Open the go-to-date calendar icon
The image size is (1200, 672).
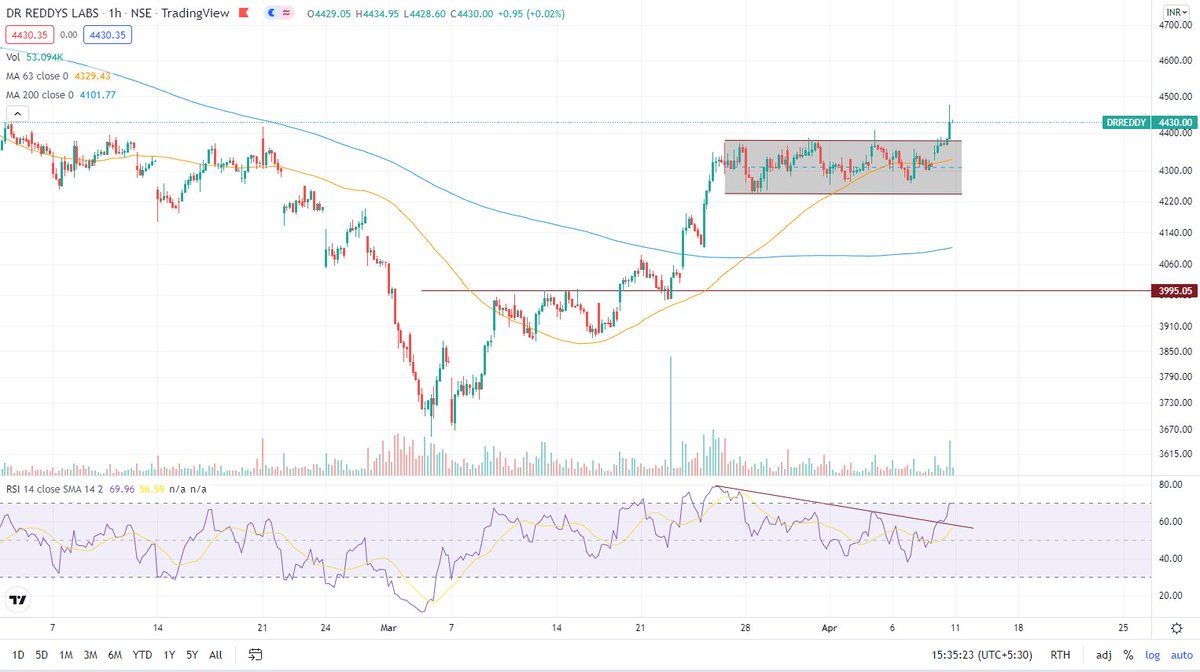[256, 655]
